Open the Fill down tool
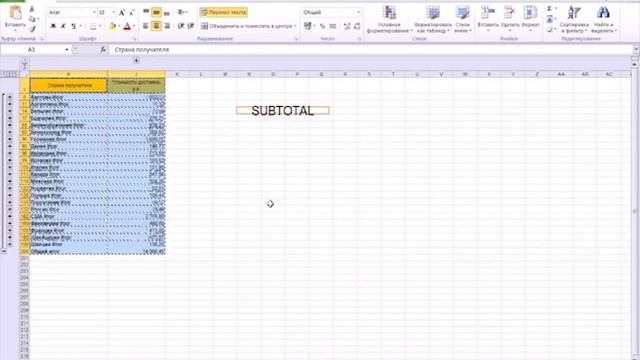Image resolution: width=640 pixels, height=360 pixels. pos(549,19)
